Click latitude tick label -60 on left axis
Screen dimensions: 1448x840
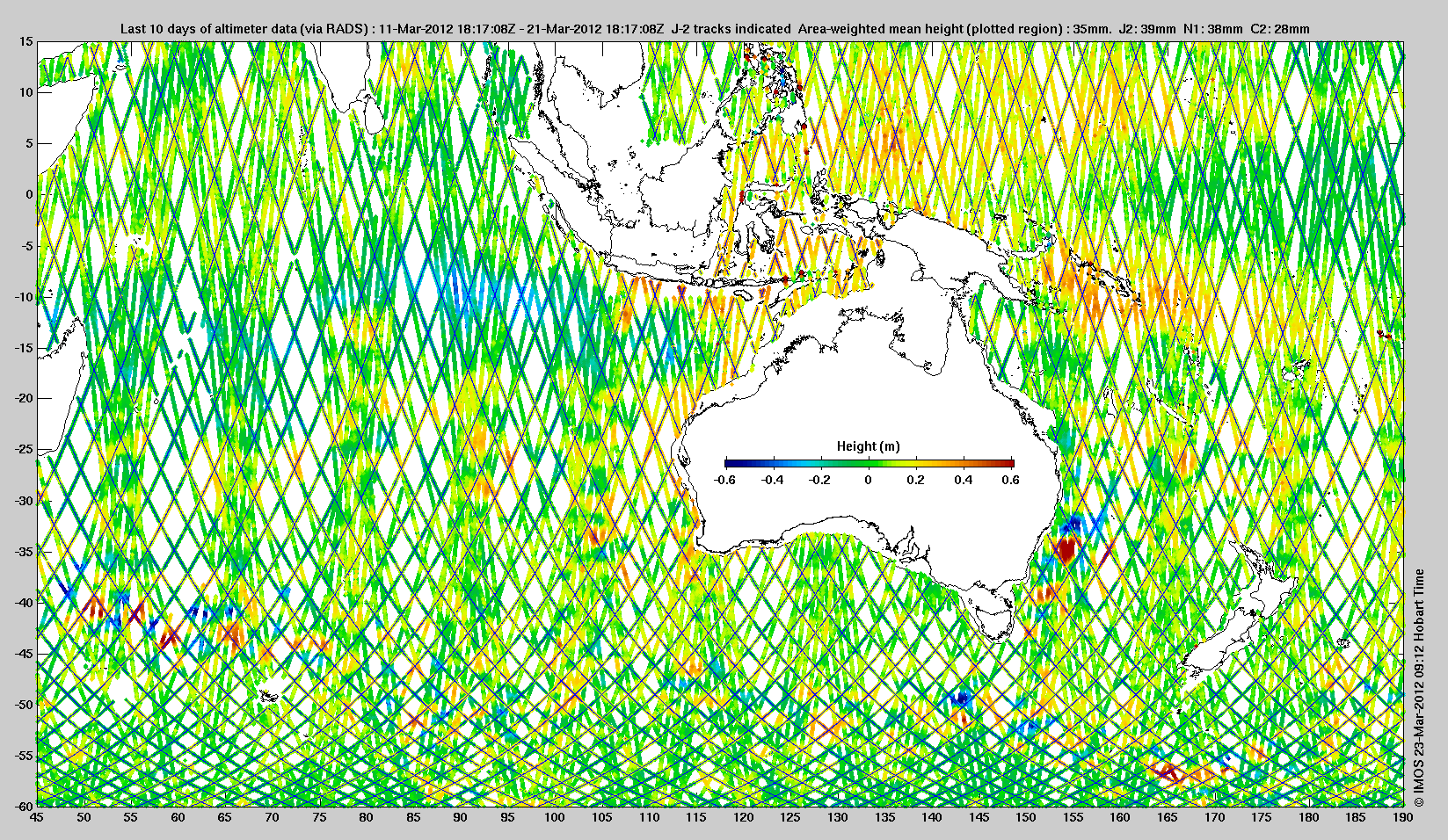pos(23,806)
